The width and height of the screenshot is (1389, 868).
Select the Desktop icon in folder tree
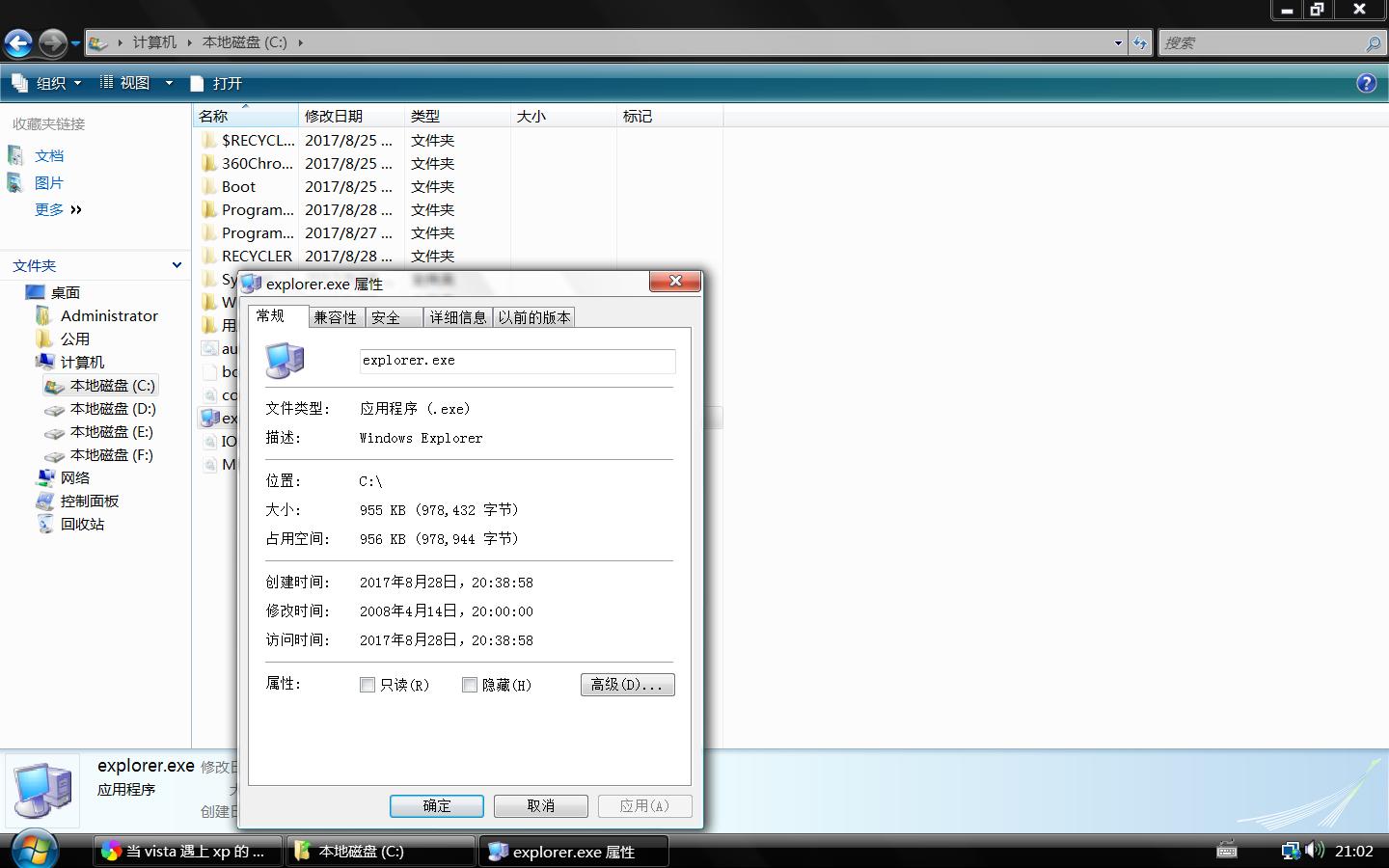pos(36,292)
